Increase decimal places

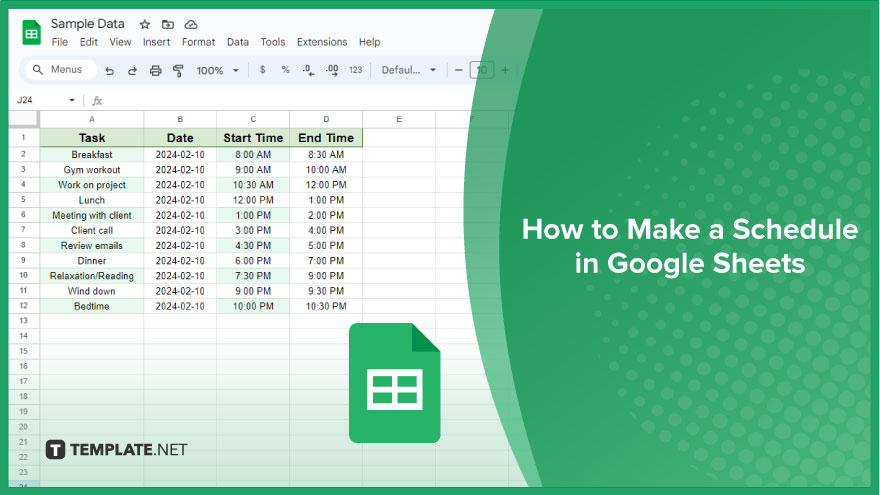pos(332,70)
